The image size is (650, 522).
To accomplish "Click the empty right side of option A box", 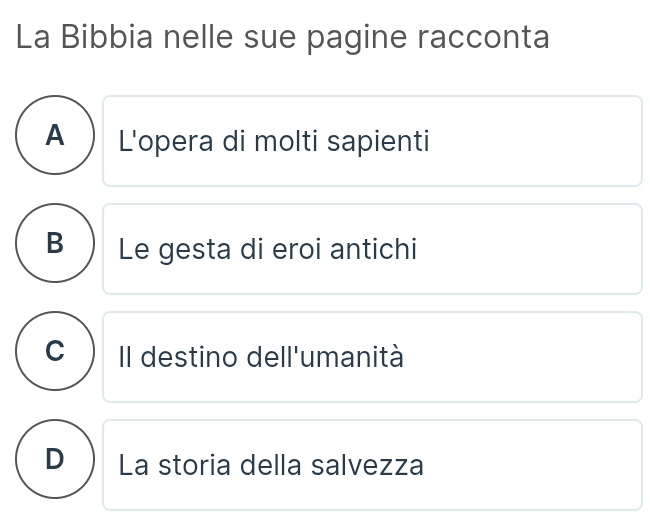I will (560, 141).
